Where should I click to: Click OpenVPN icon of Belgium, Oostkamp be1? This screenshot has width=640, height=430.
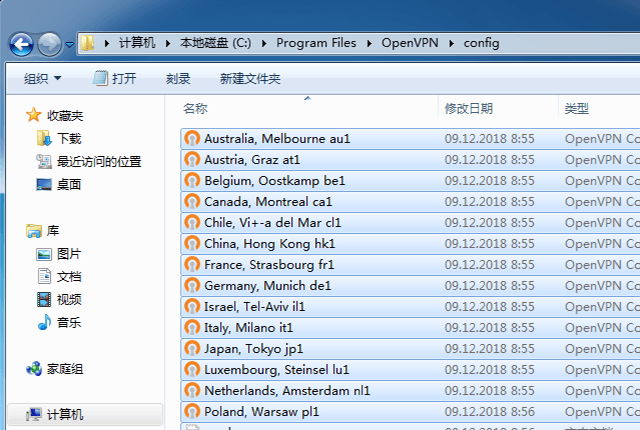click(x=192, y=180)
